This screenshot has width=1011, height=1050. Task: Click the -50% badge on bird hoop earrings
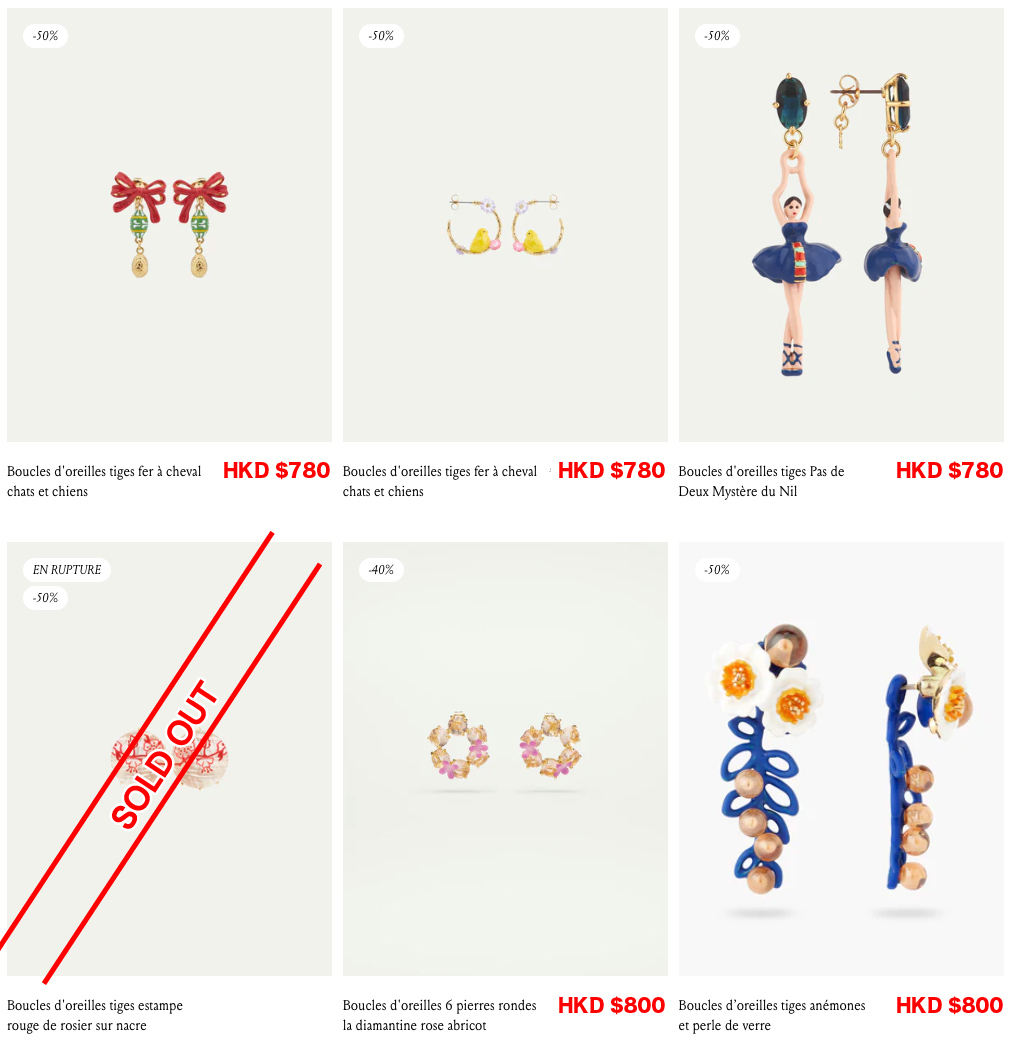point(381,35)
